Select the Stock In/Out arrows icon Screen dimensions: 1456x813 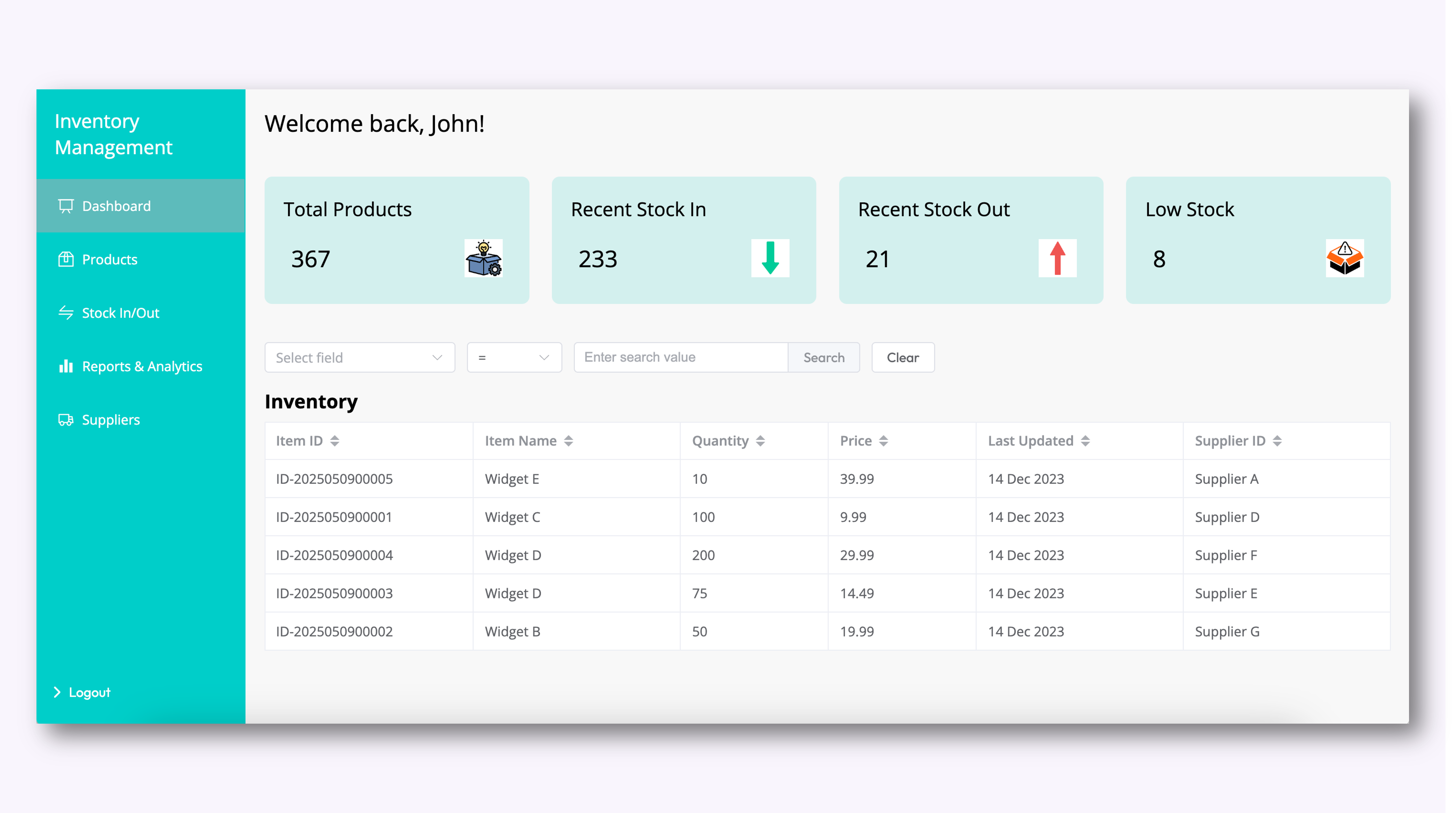click(66, 312)
